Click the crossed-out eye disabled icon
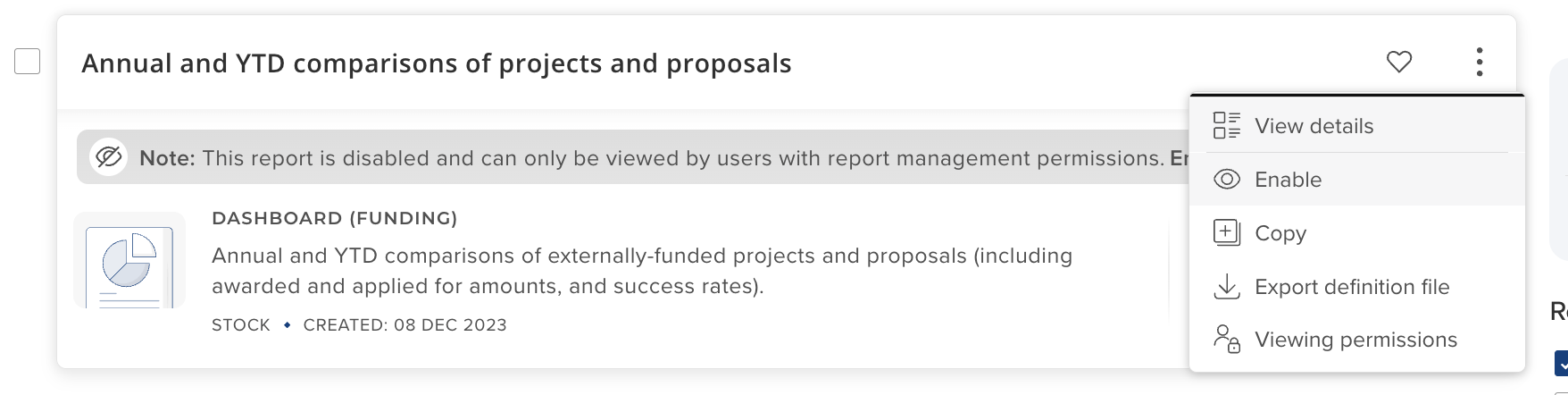Image resolution: width=1568 pixels, height=395 pixels. pos(108,157)
